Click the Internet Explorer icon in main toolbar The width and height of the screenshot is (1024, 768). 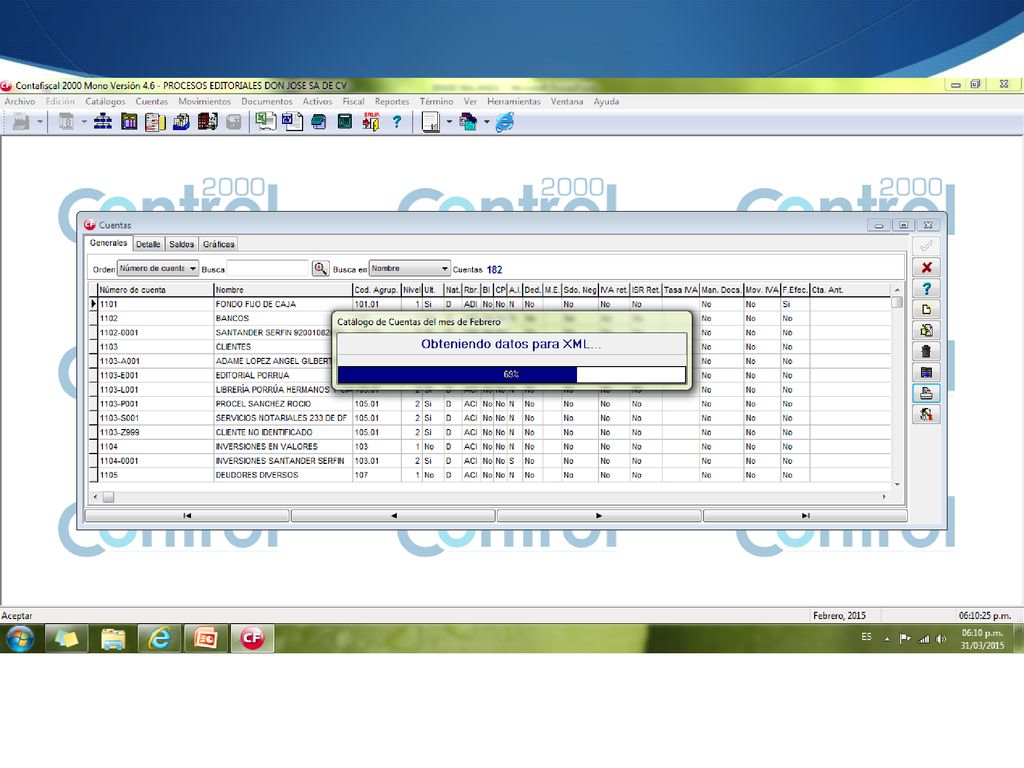tap(505, 122)
